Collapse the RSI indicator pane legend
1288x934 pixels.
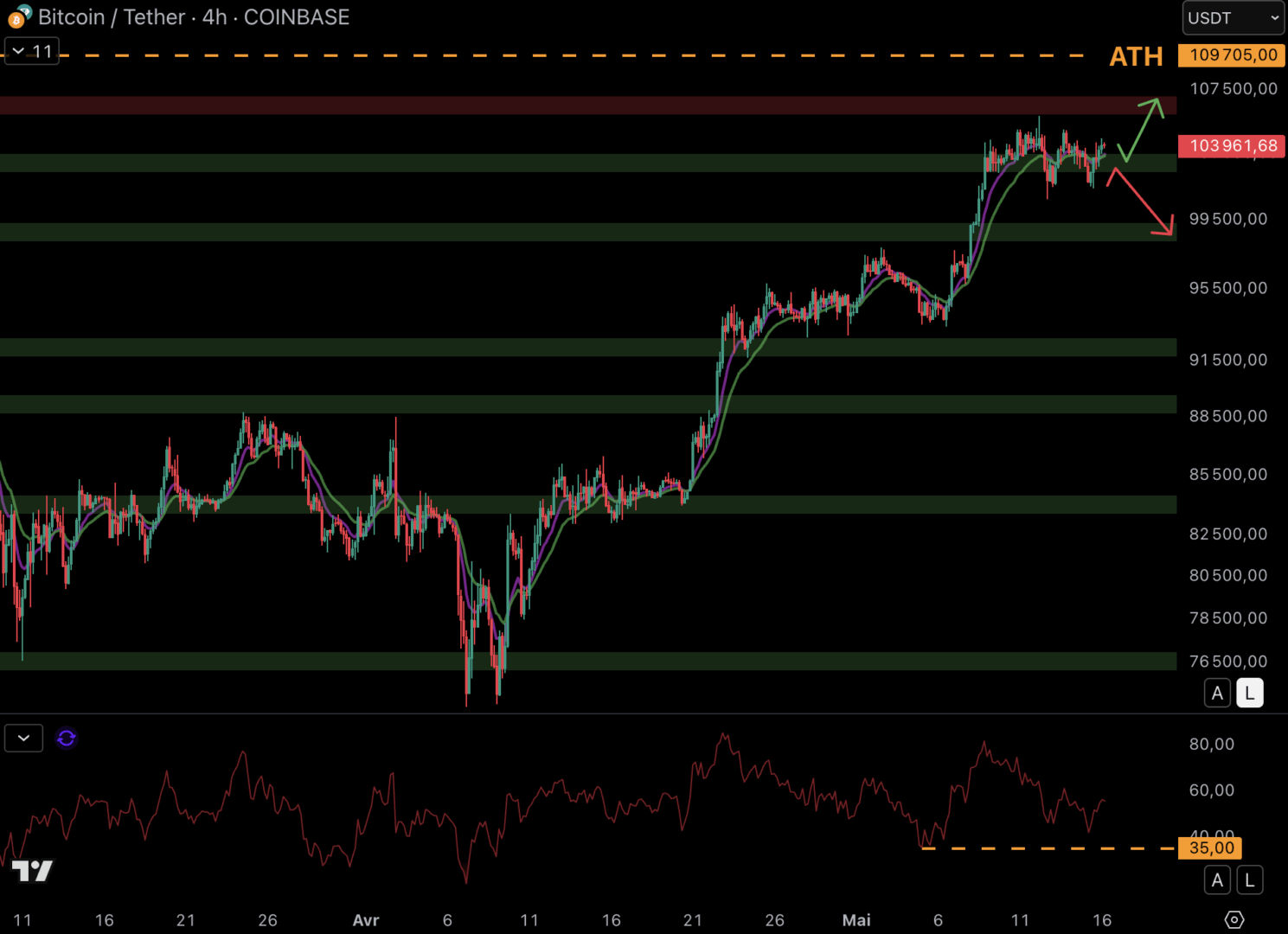pos(23,738)
